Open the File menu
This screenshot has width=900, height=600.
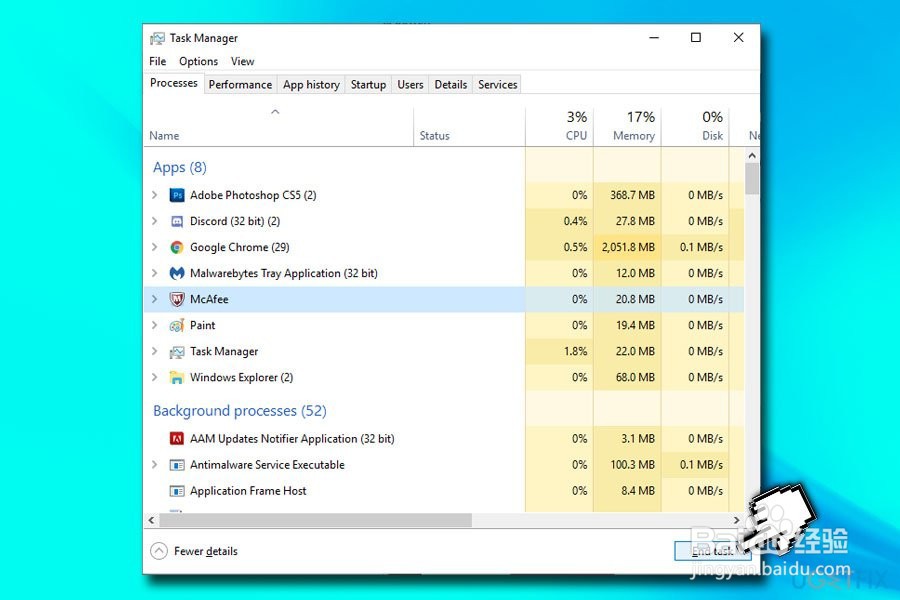(x=157, y=61)
